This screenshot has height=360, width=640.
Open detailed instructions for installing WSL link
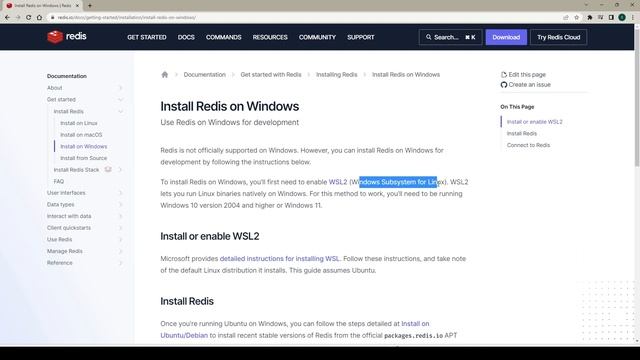pos(280,259)
